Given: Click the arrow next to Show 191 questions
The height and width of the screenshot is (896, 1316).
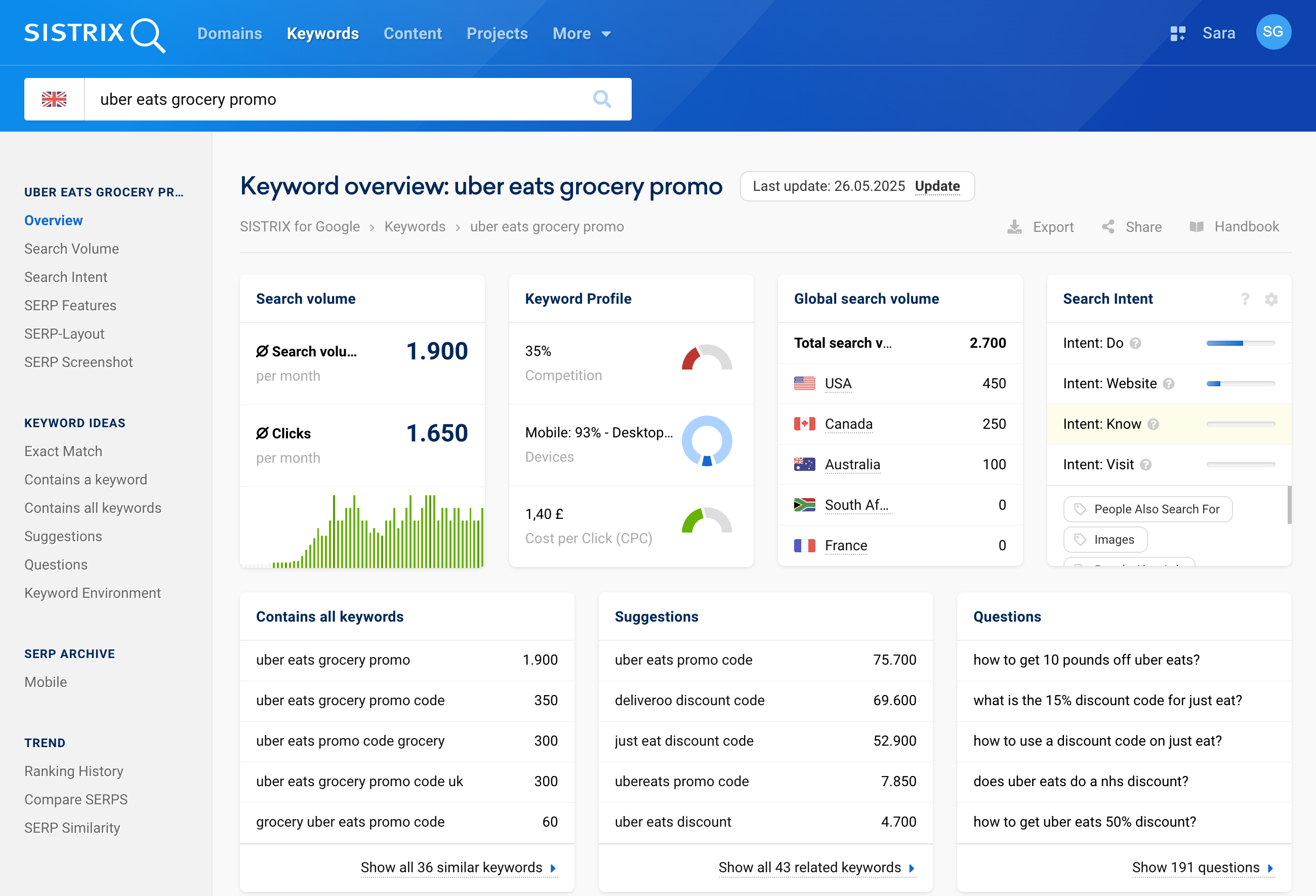Looking at the screenshot, I should coord(1270,868).
